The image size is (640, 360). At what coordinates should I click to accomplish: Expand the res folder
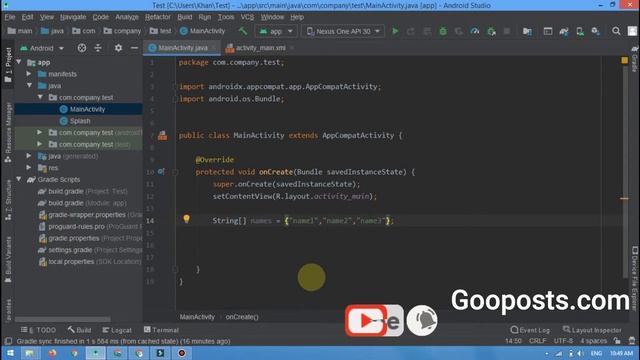[29, 167]
